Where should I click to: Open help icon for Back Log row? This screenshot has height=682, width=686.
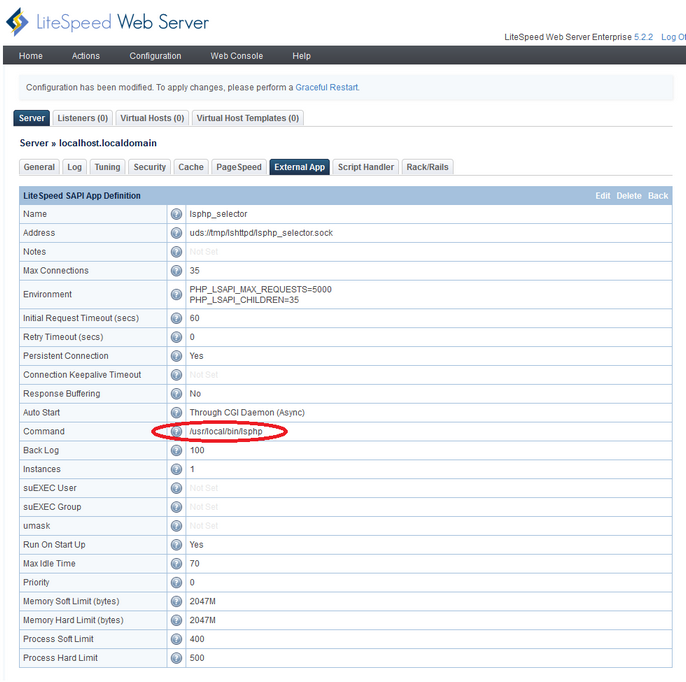click(176, 450)
